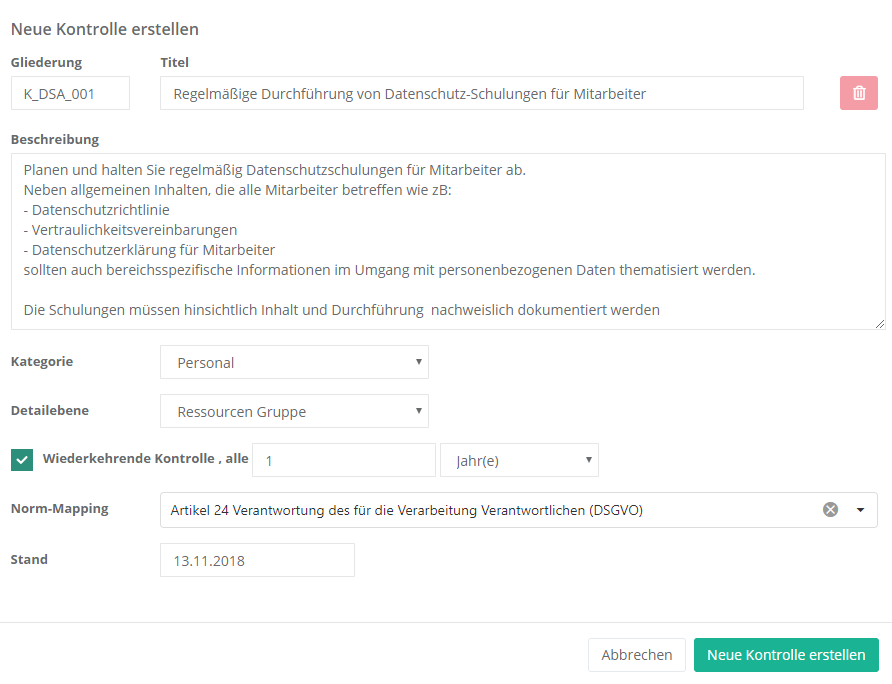892x684 pixels.
Task: Click the red trash delete icon
Action: [858, 93]
